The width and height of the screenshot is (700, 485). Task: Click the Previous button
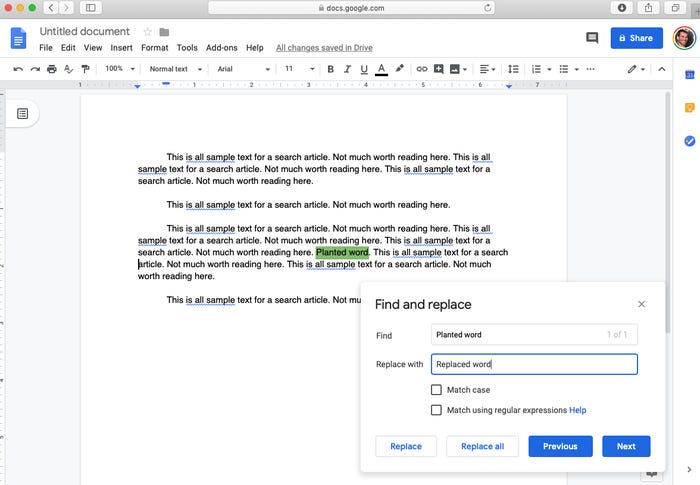coord(560,446)
